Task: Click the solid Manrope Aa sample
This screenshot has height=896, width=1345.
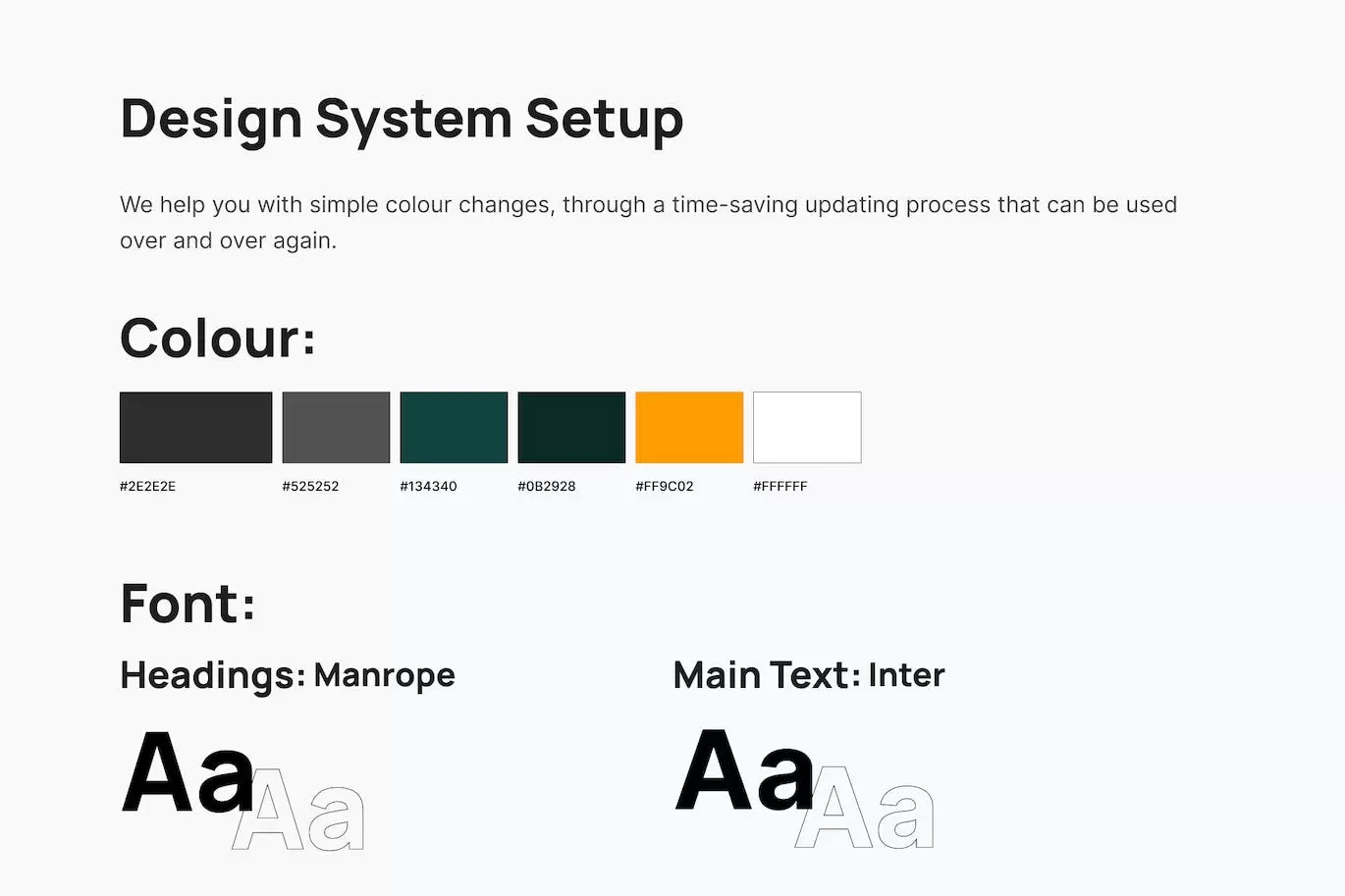Action: pos(188,771)
